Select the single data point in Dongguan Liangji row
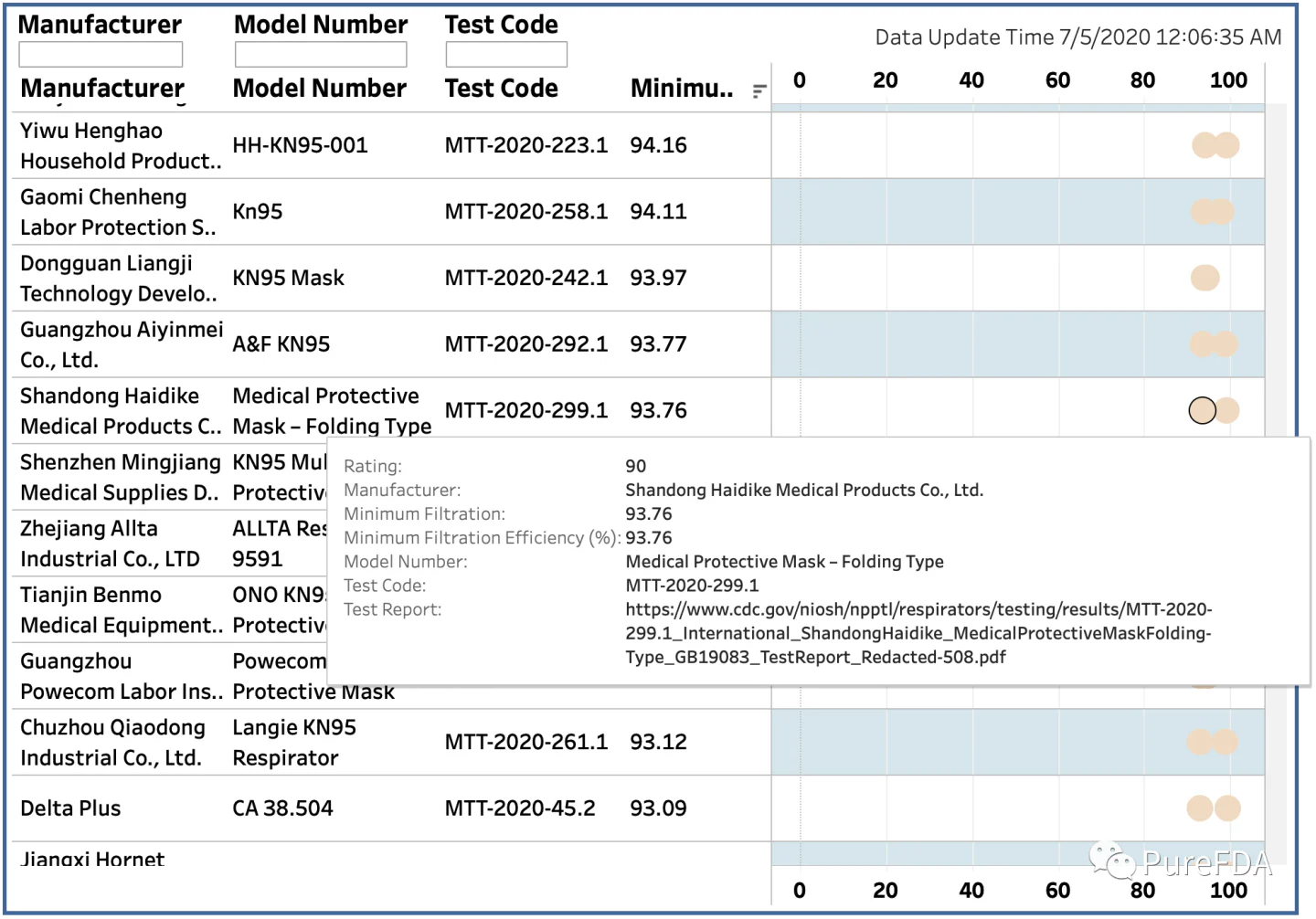 click(x=1205, y=278)
